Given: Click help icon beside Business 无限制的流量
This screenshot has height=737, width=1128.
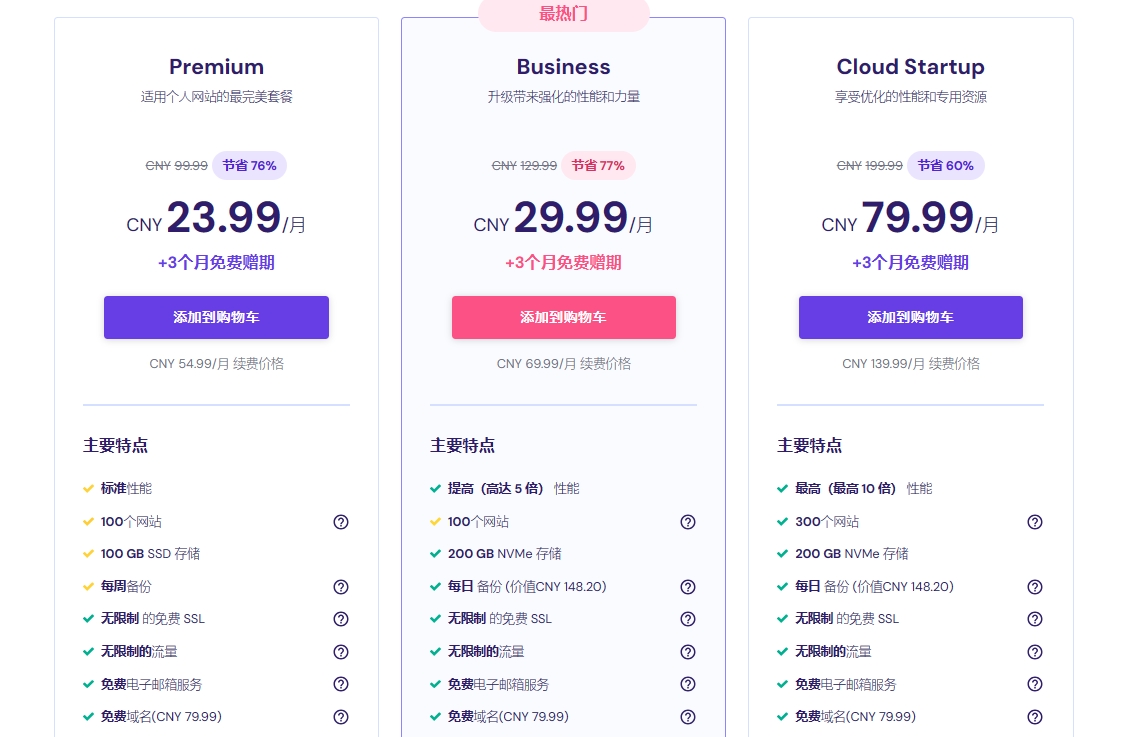Looking at the screenshot, I should [x=688, y=652].
